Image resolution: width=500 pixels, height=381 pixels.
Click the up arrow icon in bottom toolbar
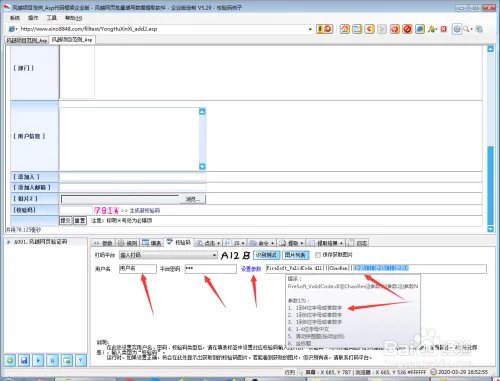point(81,360)
